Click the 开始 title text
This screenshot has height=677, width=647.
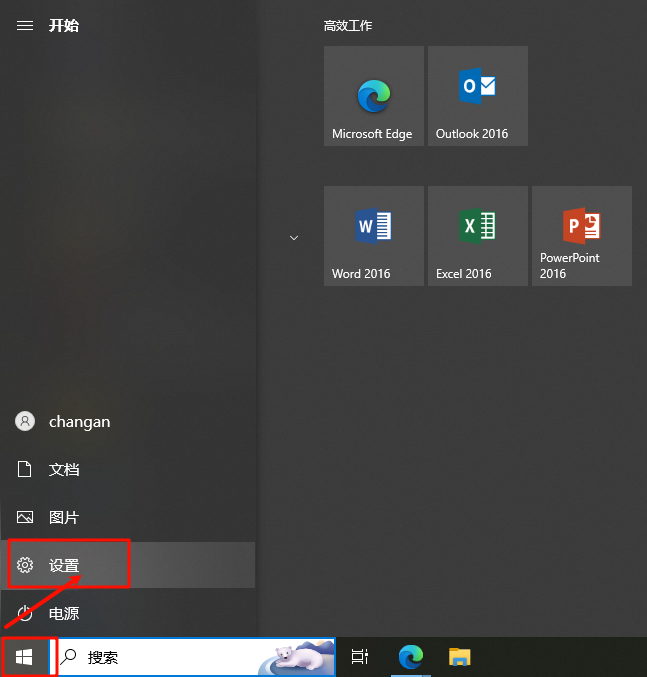click(64, 26)
